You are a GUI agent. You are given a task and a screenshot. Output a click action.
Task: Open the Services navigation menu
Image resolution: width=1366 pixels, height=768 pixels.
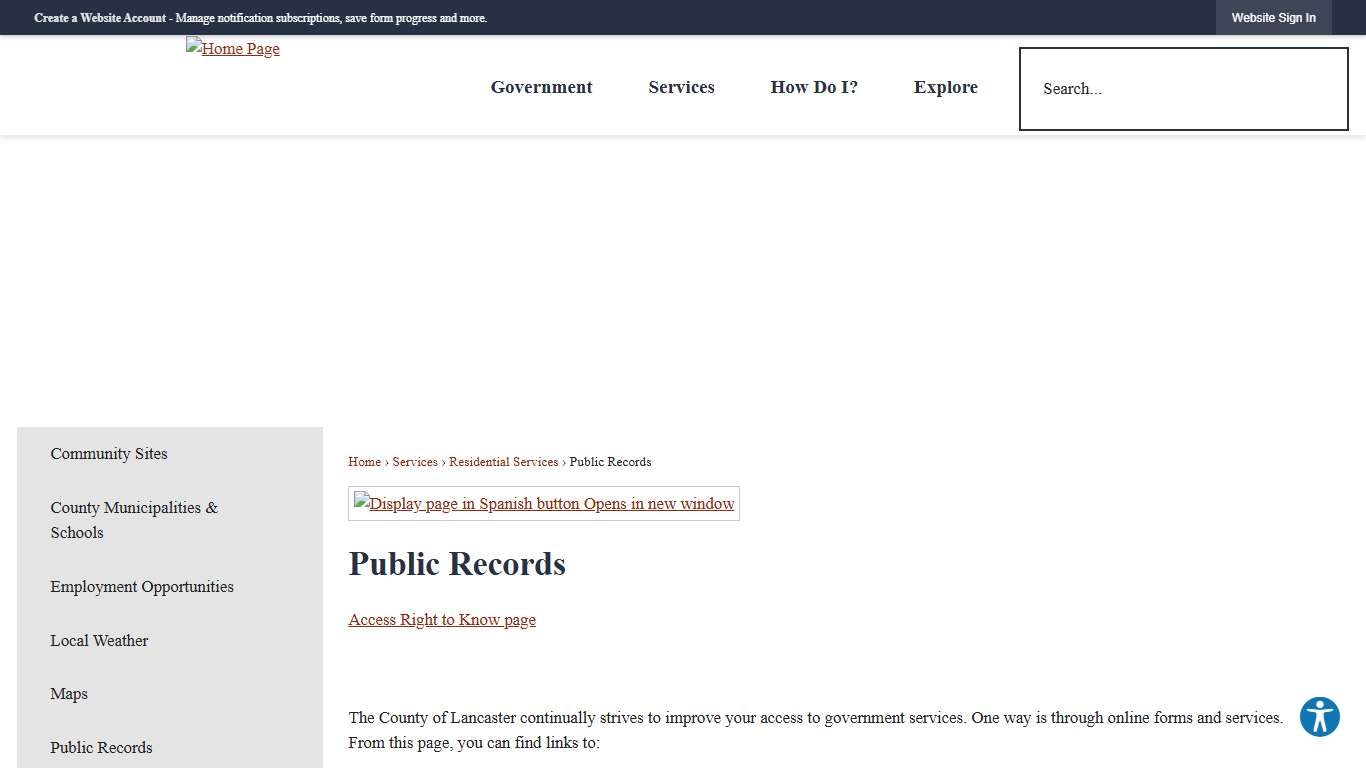pyautogui.click(x=681, y=87)
